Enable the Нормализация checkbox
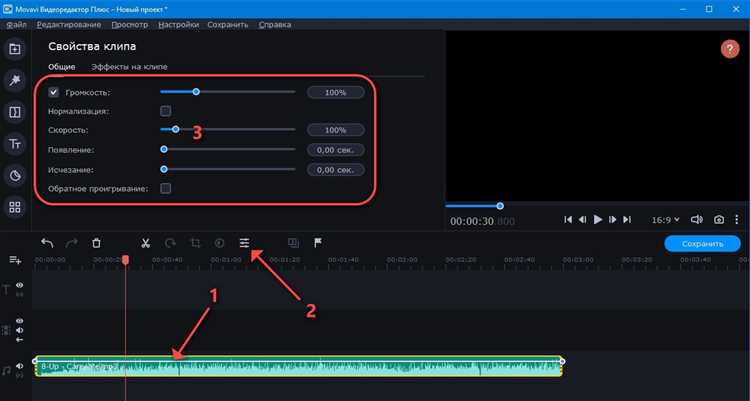 point(166,111)
